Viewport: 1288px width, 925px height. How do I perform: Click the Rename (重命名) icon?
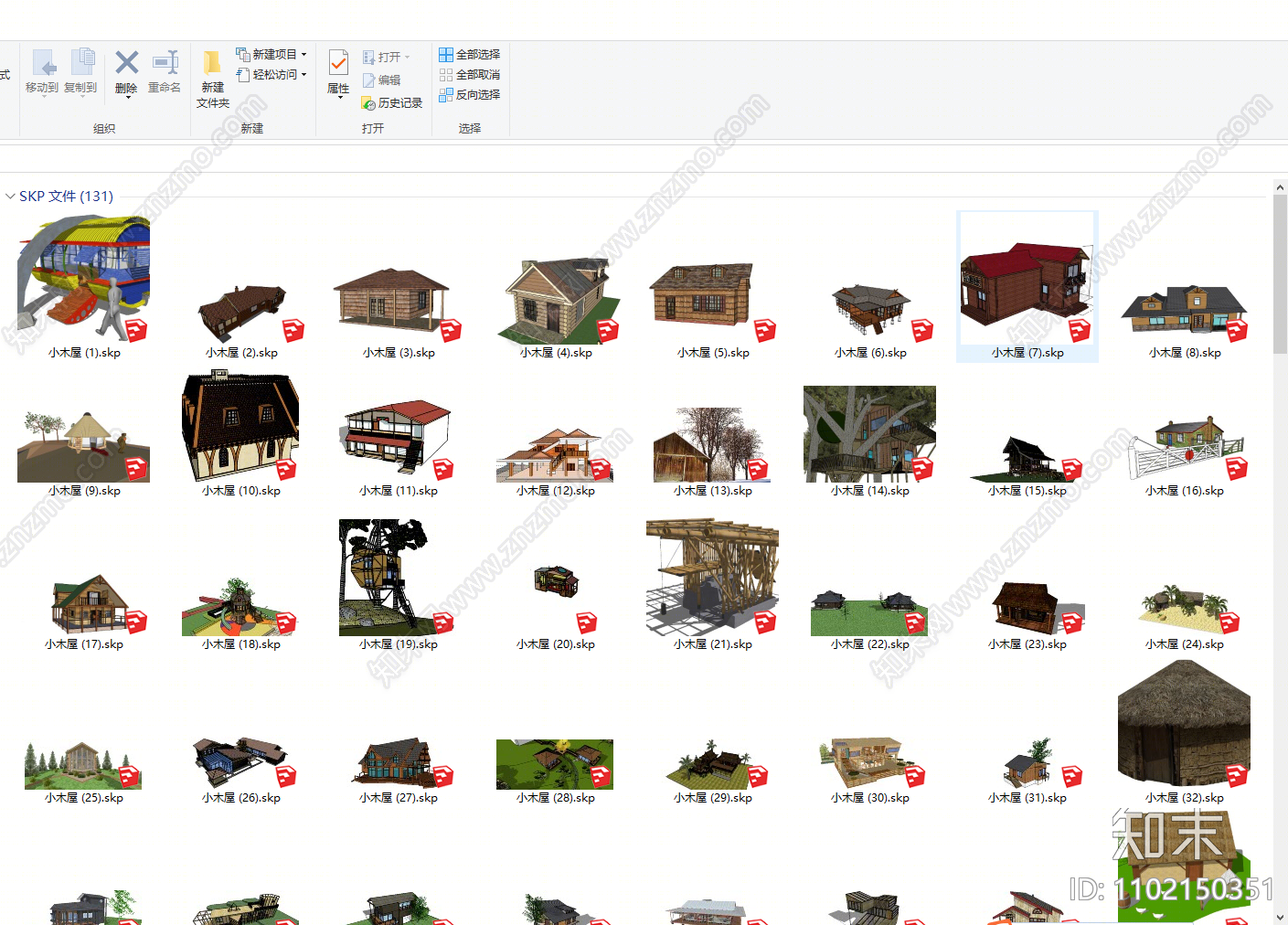click(165, 62)
